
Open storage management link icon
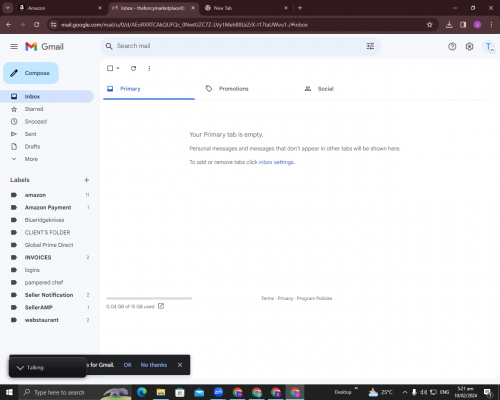(161, 306)
